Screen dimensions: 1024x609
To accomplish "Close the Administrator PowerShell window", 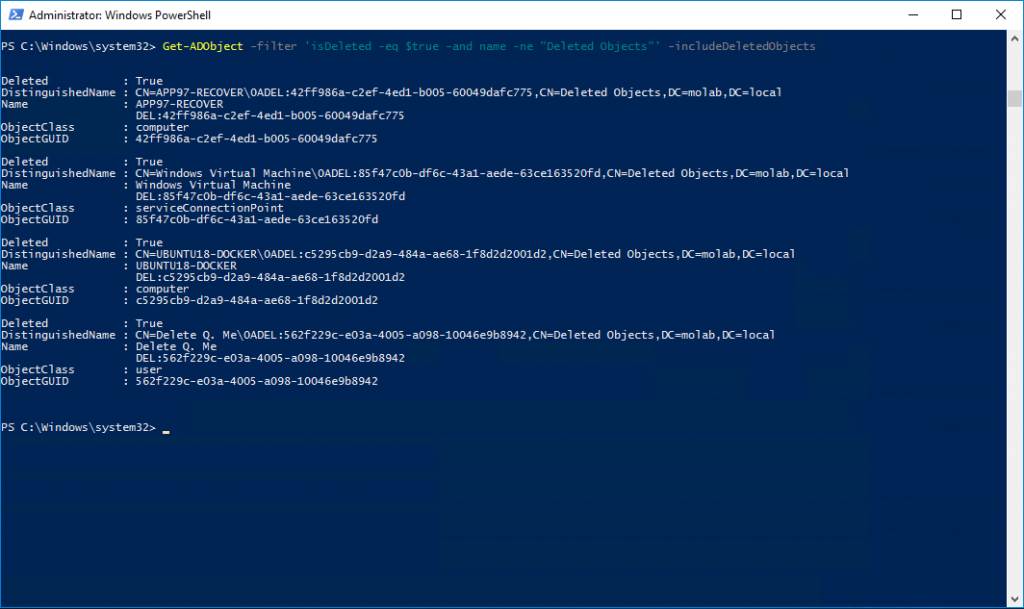I will pos(1002,15).
